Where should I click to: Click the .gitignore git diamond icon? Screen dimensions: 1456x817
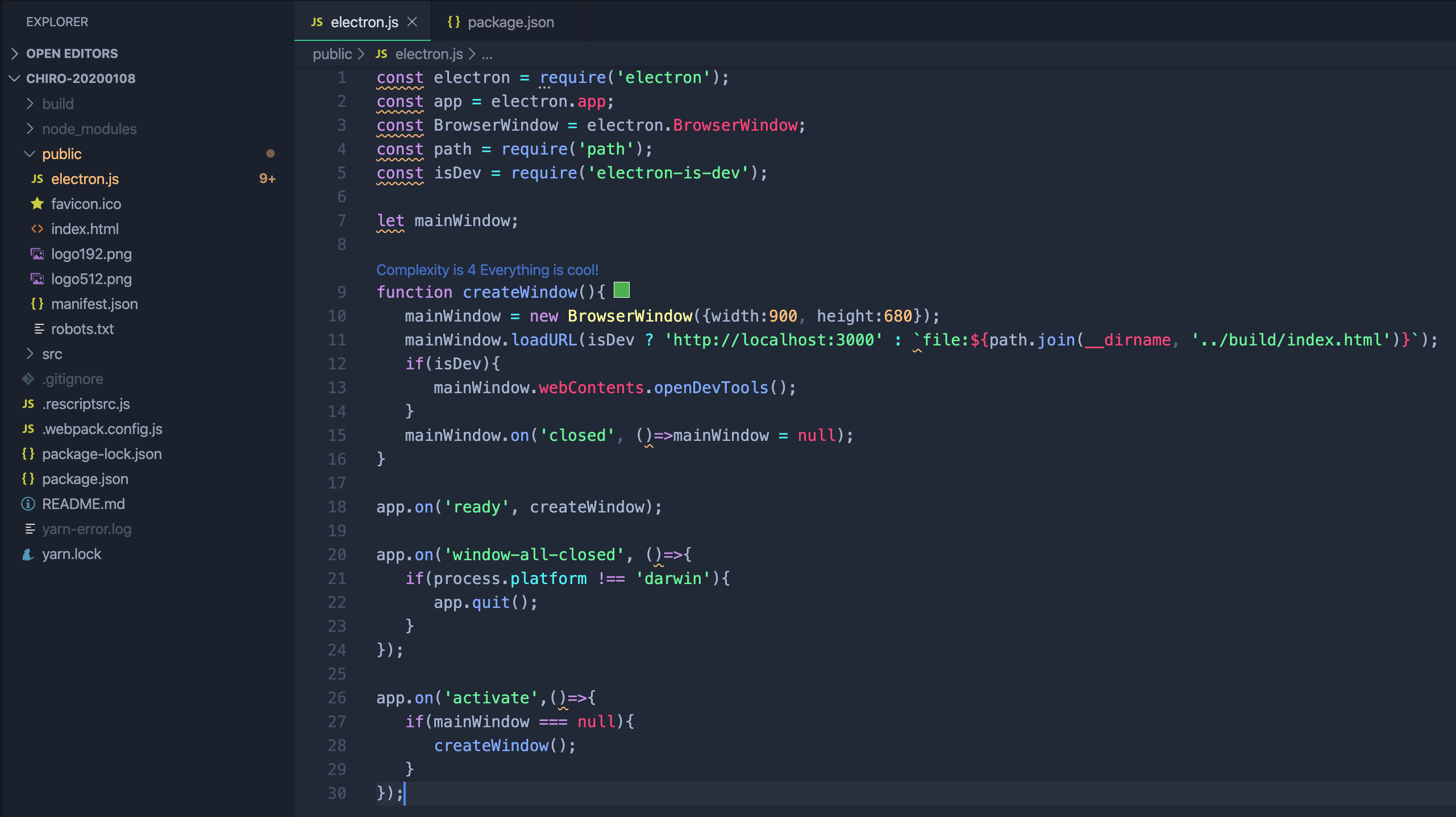point(28,378)
